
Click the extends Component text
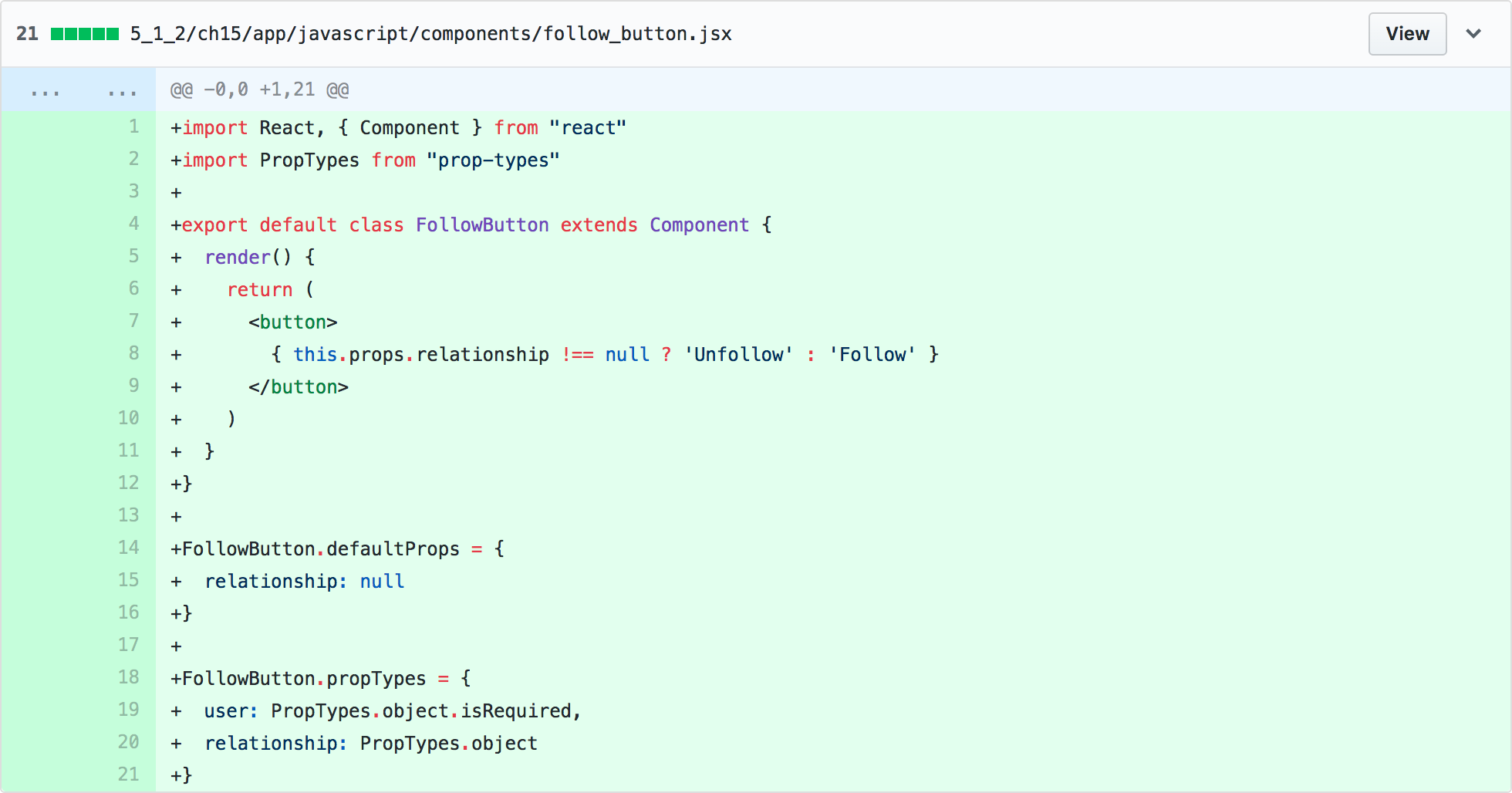point(655,224)
